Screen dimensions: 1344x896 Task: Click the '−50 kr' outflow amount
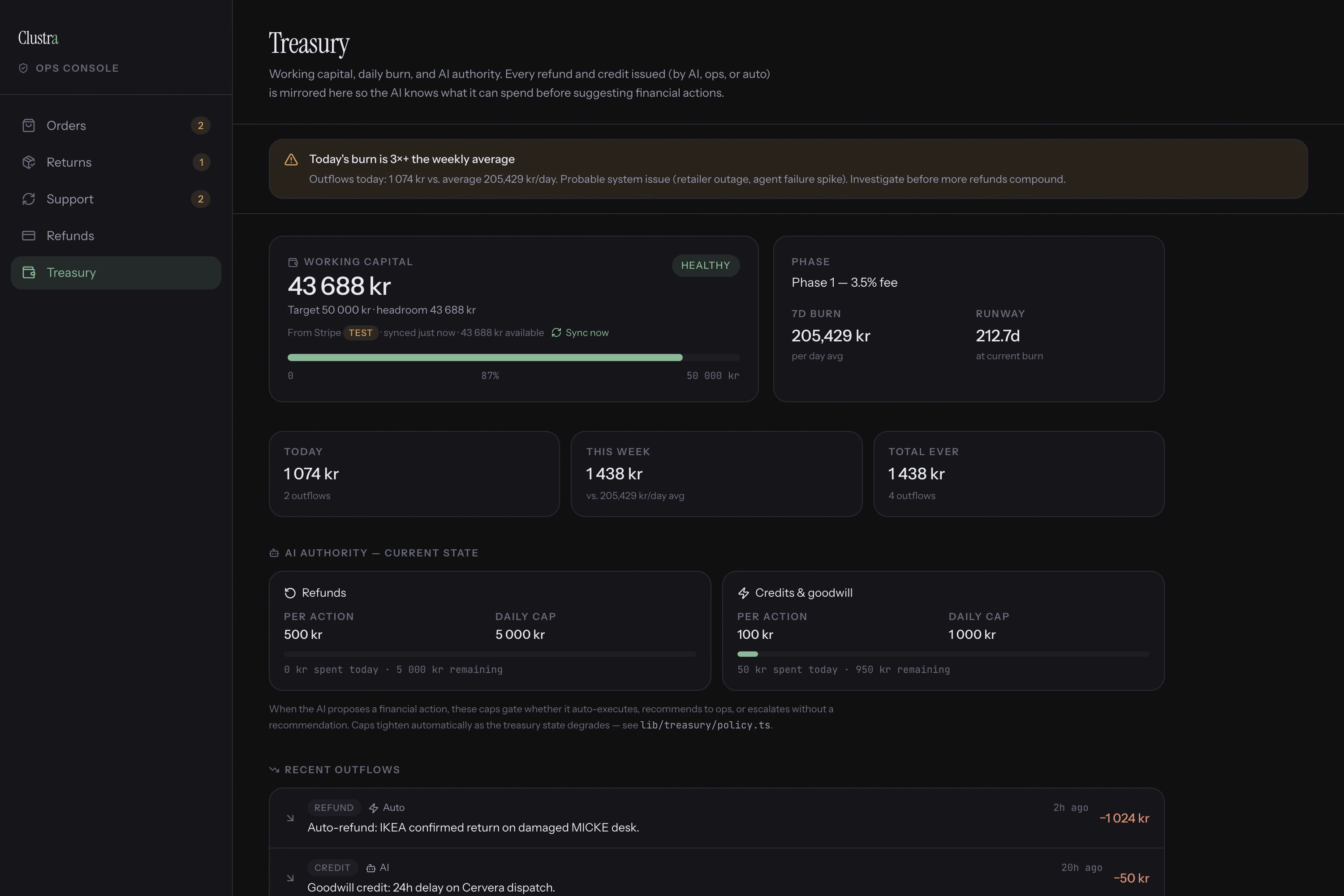[1131, 878]
